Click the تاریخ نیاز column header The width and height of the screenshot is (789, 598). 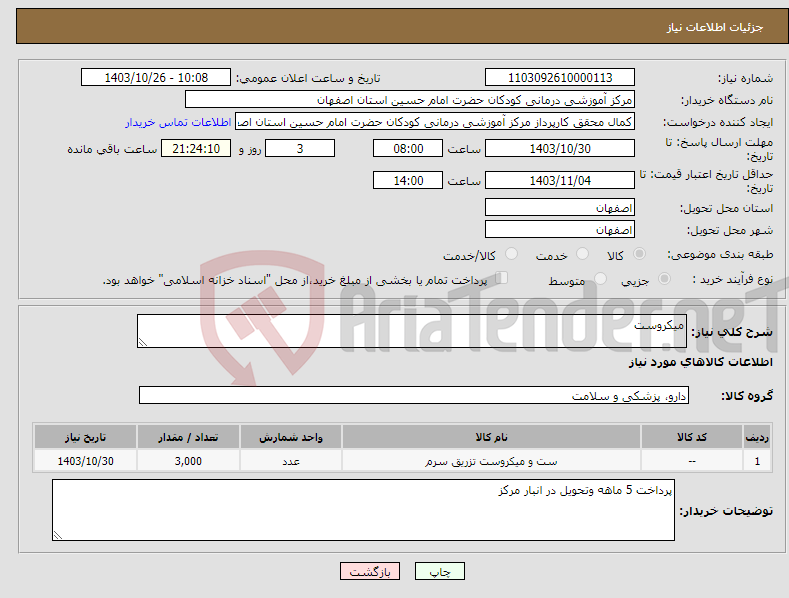tap(86, 437)
